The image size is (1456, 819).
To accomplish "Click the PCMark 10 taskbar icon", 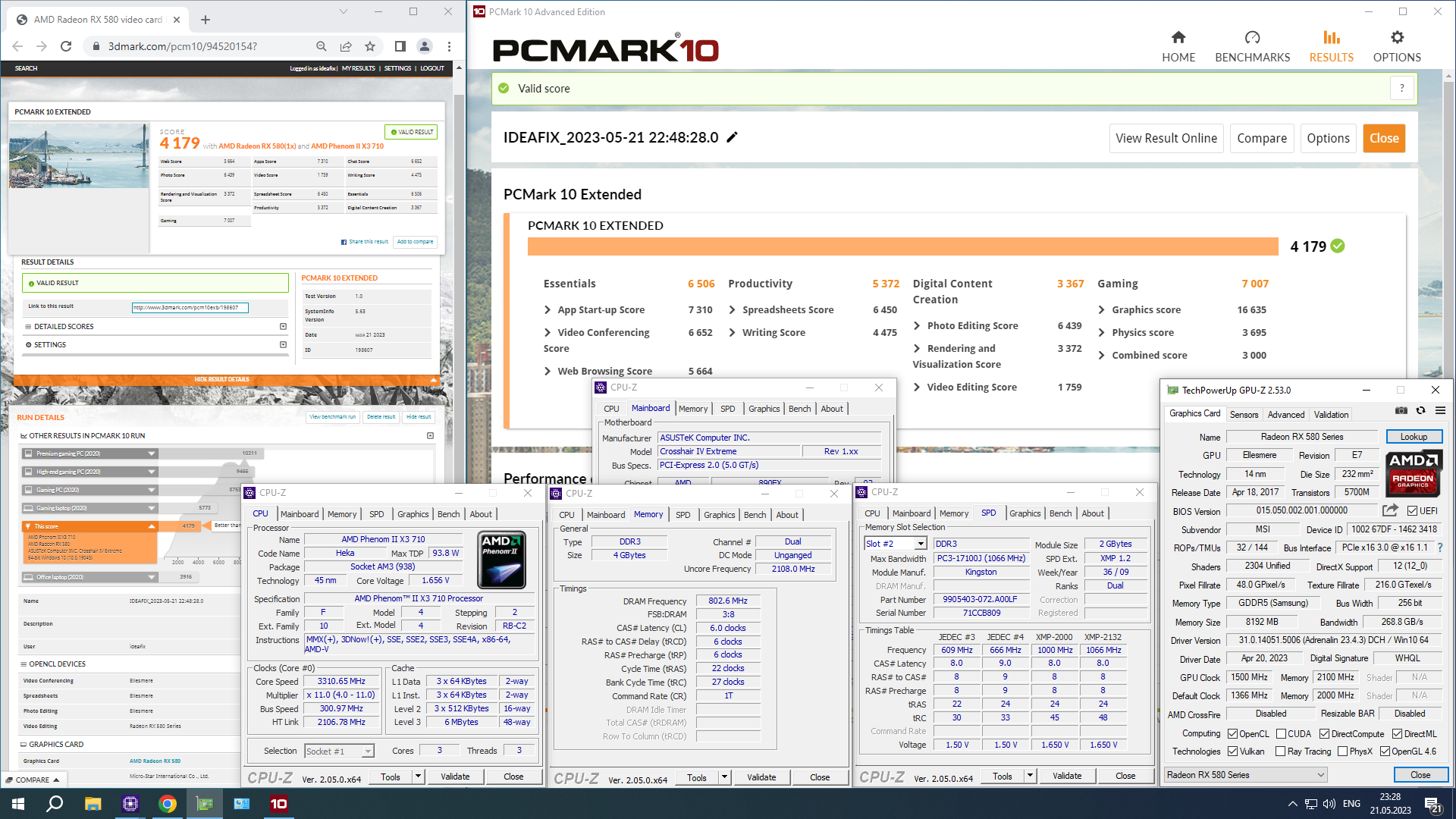I will click(x=279, y=804).
